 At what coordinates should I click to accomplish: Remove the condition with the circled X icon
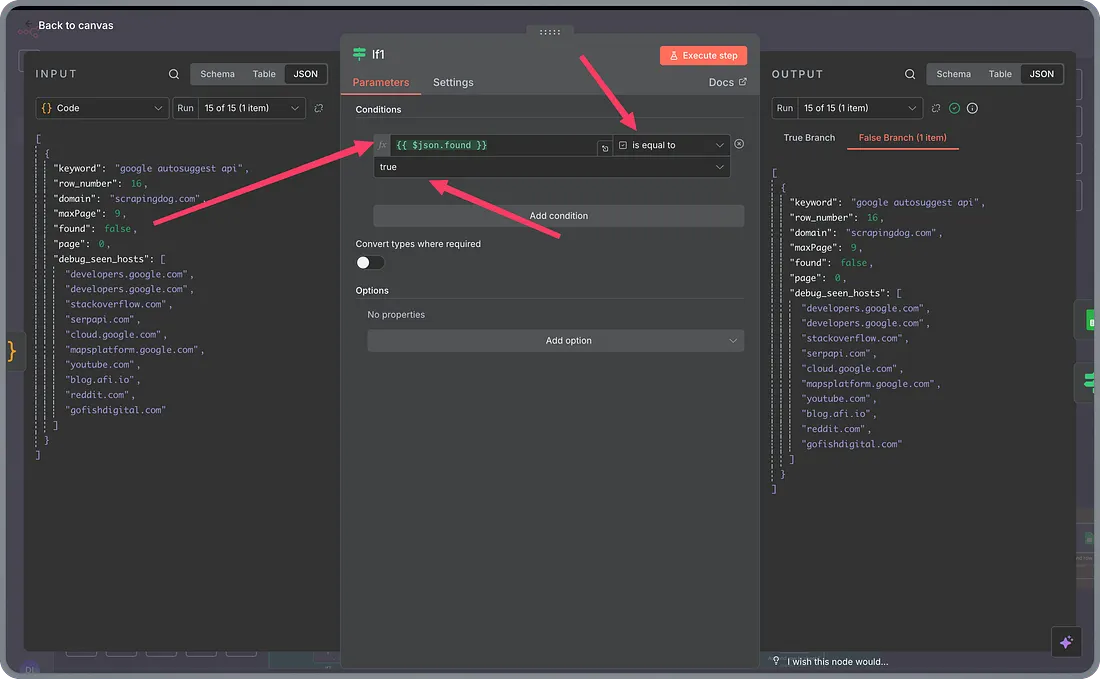pos(739,145)
